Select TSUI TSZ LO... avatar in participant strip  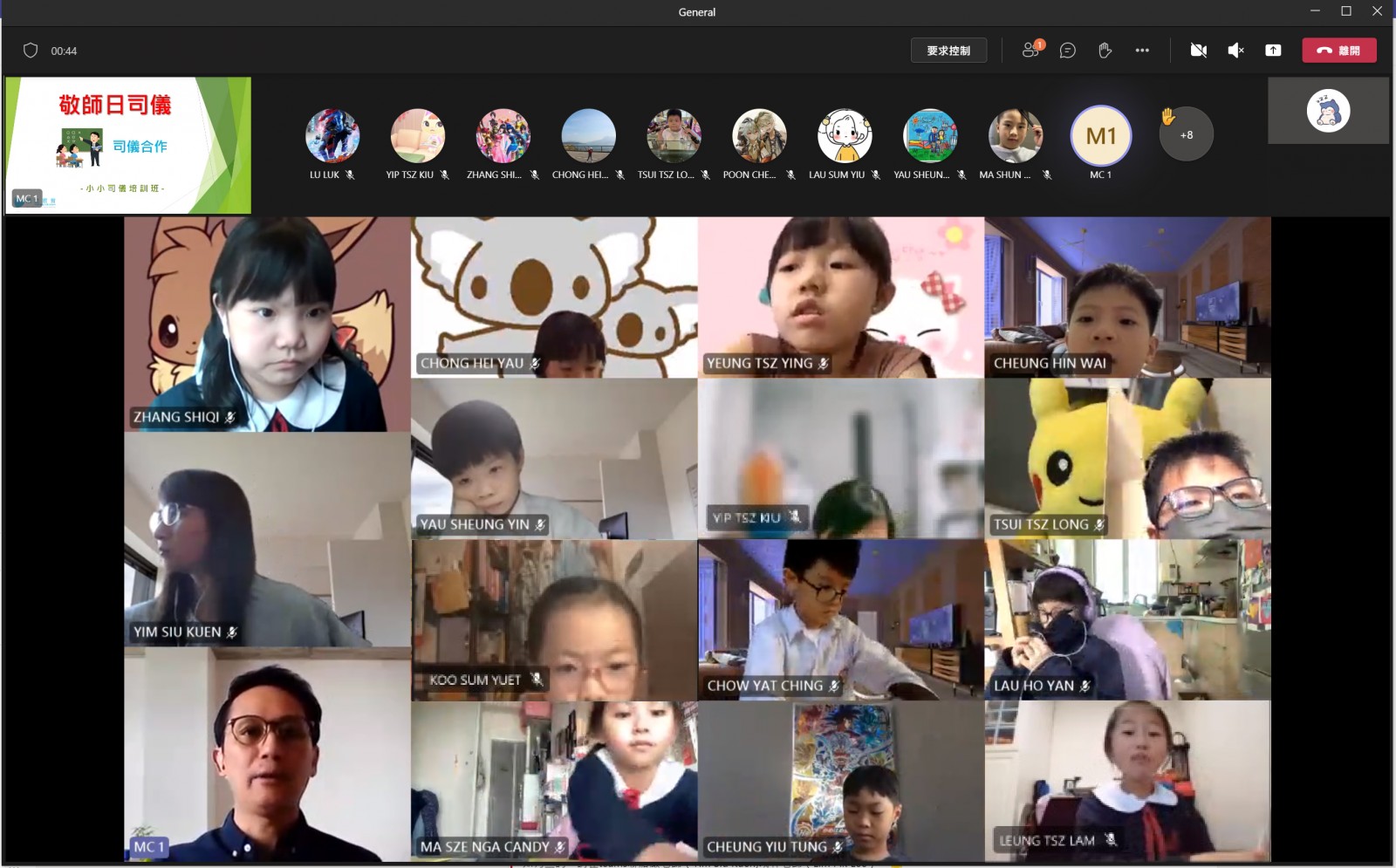click(674, 136)
